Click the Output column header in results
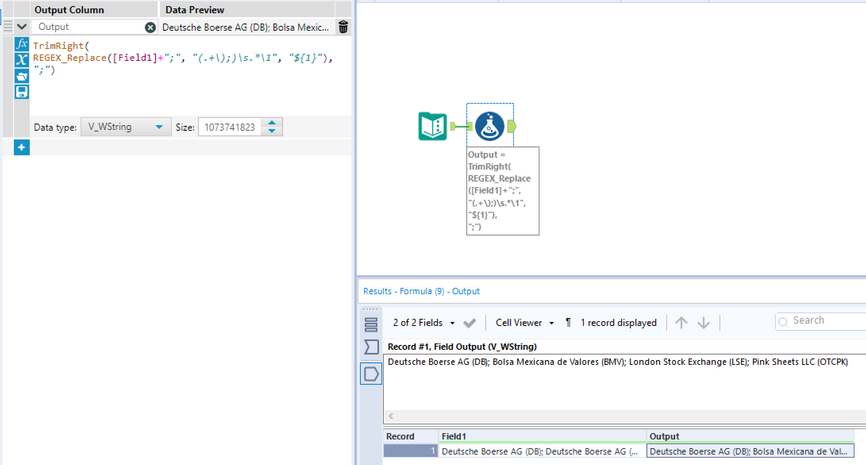Screen dimensions: 866x465 pyautogui.click(x=750, y=436)
